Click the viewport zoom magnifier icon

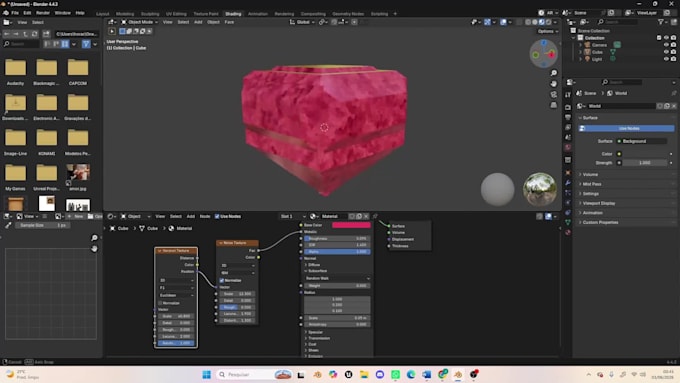pos(554,73)
